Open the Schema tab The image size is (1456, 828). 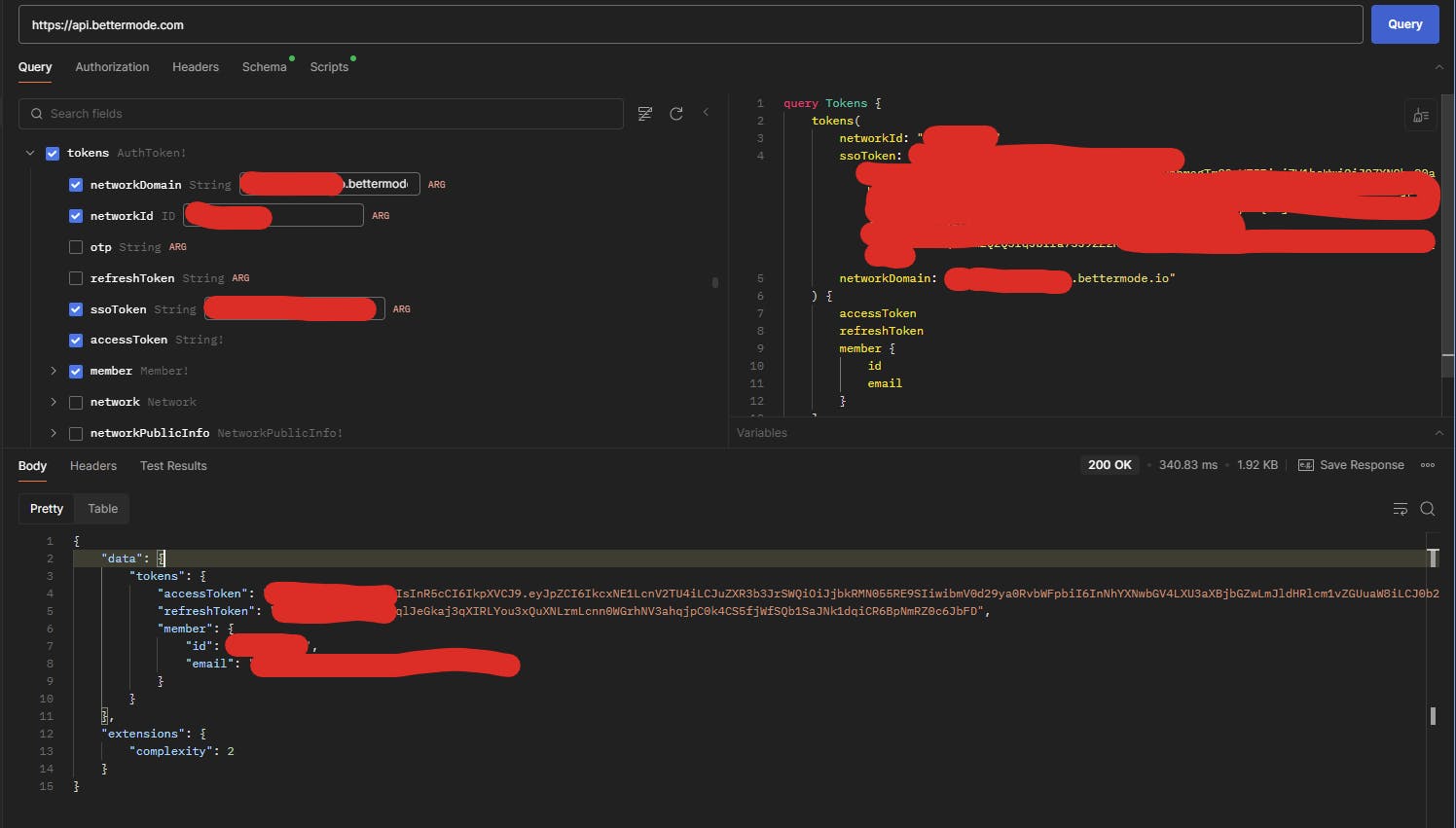pos(265,67)
